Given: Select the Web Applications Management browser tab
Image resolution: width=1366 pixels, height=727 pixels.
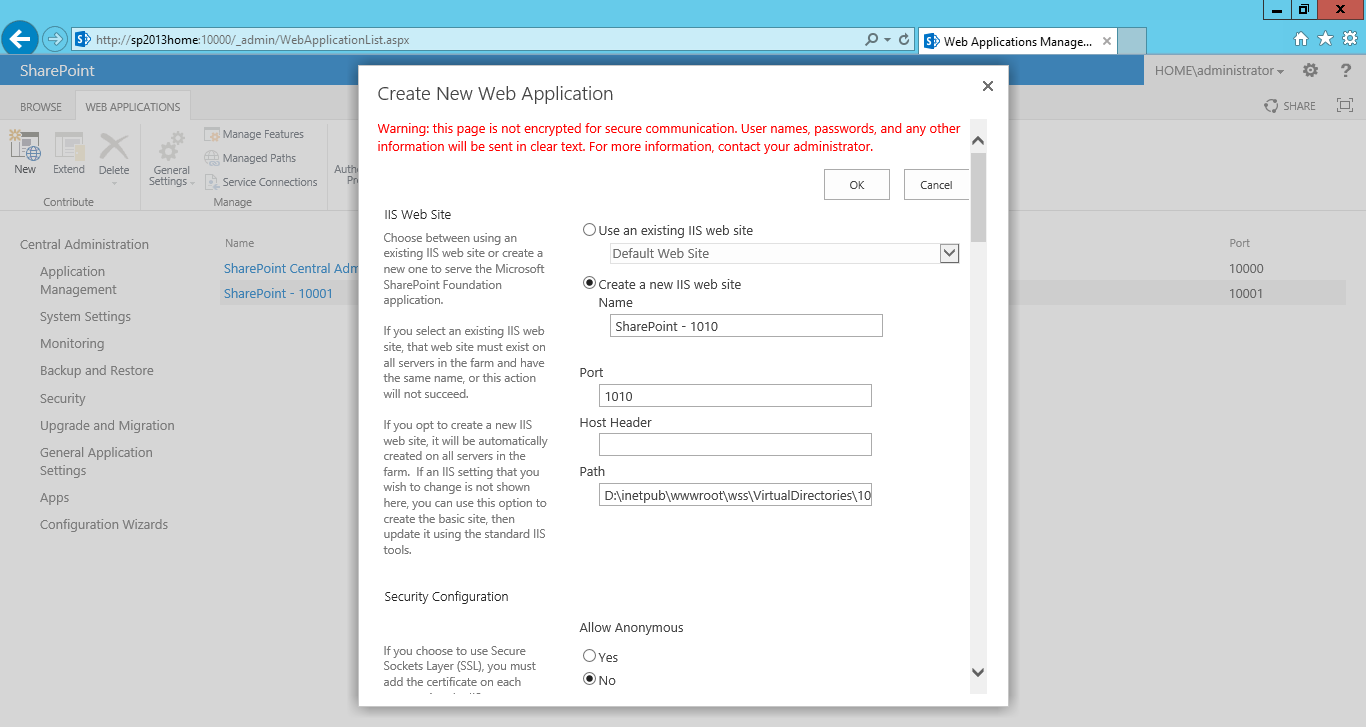Looking at the screenshot, I should tap(1018, 41).
